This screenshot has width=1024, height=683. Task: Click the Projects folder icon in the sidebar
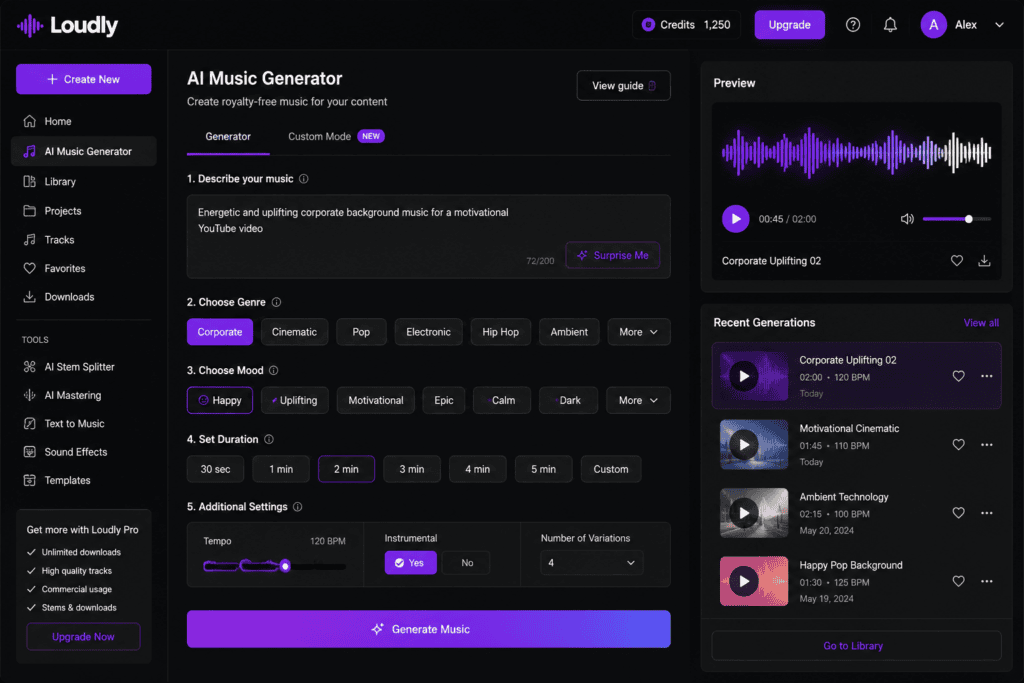(x=29, y=211)
